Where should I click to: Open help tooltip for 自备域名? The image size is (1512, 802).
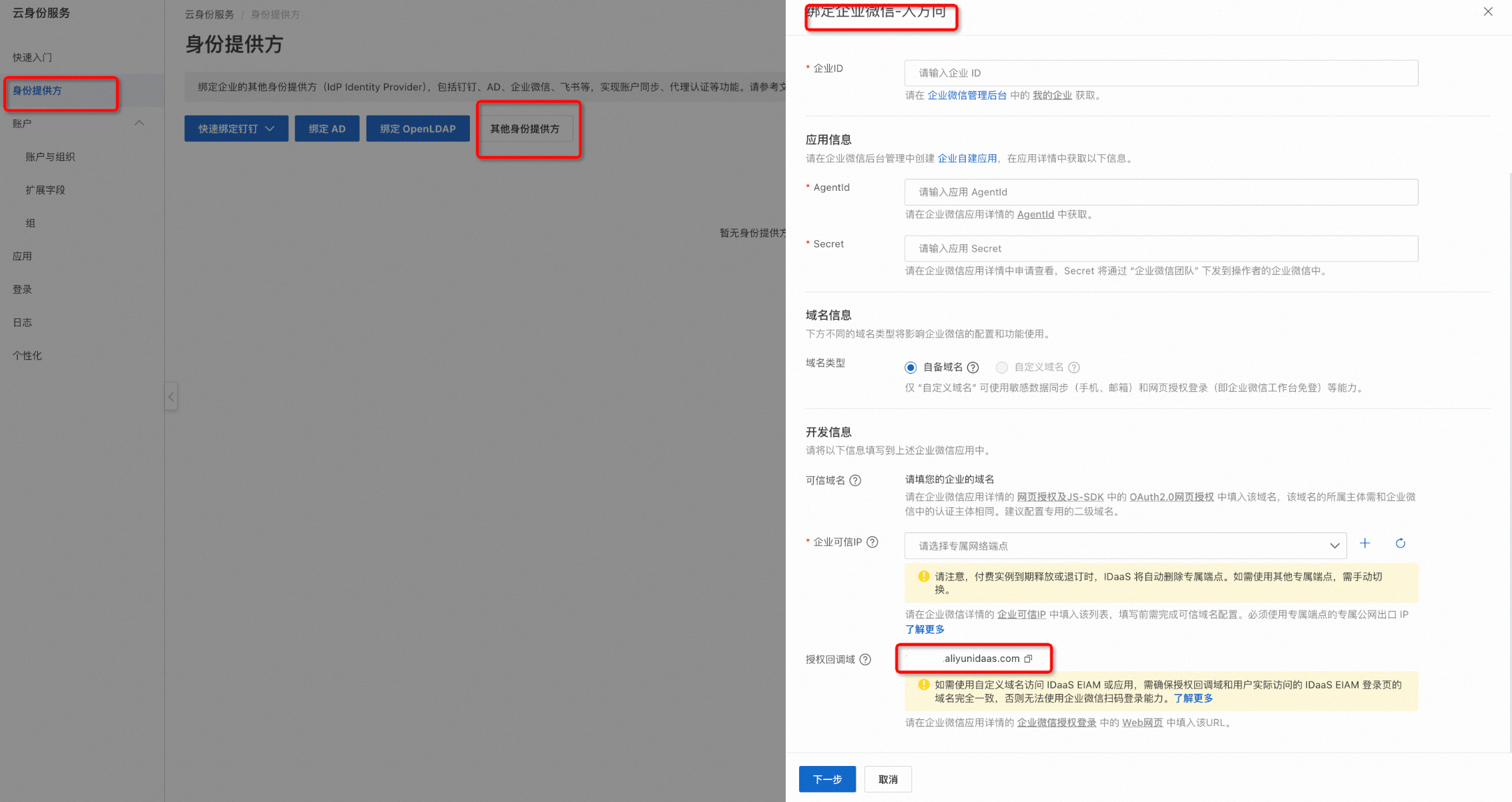pos(973,368)
